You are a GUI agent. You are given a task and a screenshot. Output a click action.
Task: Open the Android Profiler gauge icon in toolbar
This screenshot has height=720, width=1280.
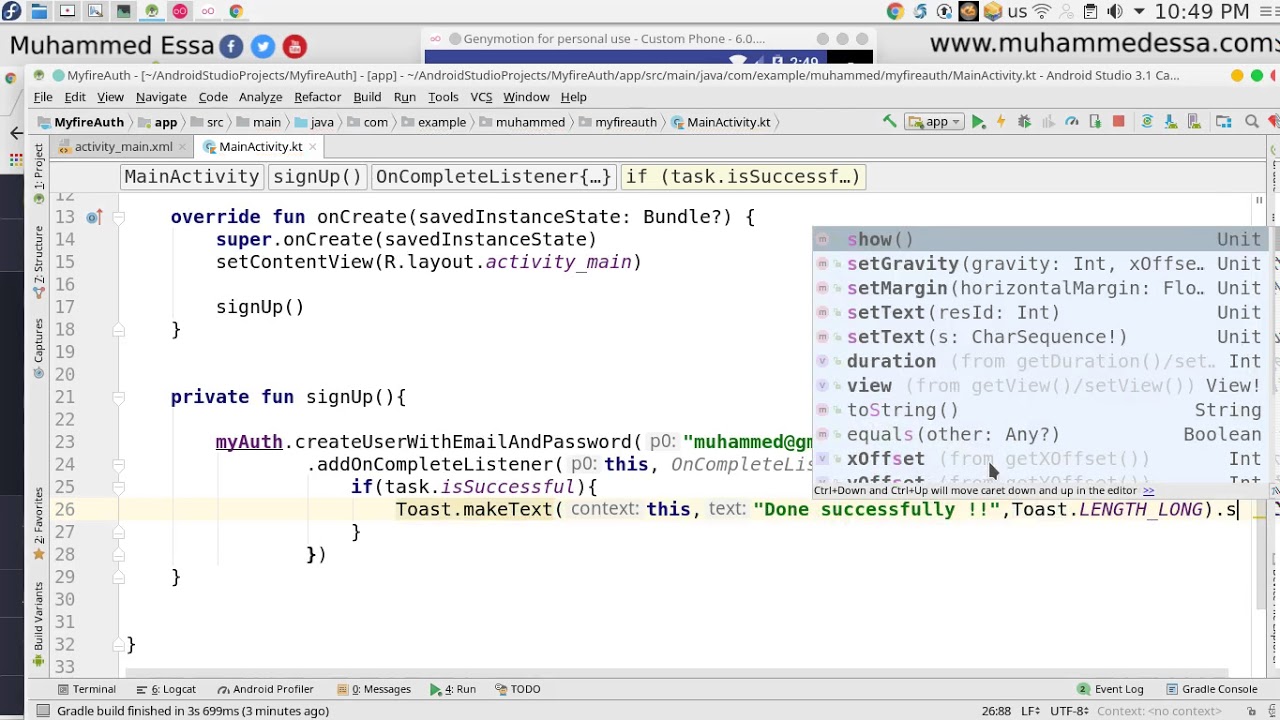(x=1071, y=122)
